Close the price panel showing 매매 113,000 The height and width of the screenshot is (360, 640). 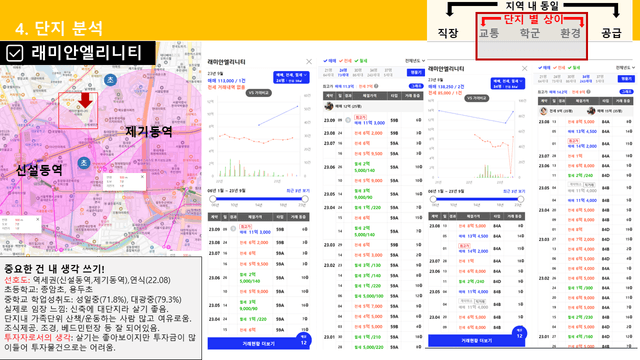pyautogui.click(x=309, y=62)
